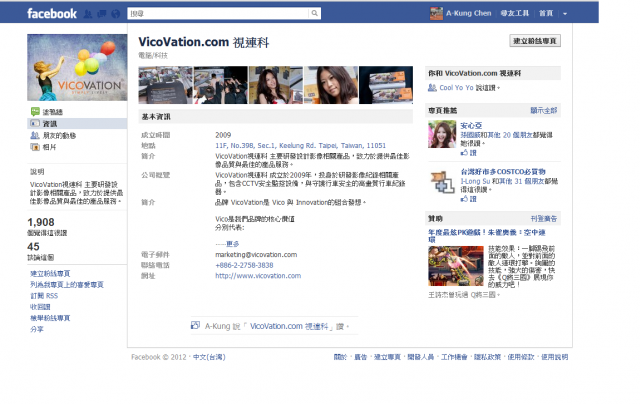This screenshot has width=640, height=404.
Task: Click Share link in sidebar
Action: coord(37,329)
